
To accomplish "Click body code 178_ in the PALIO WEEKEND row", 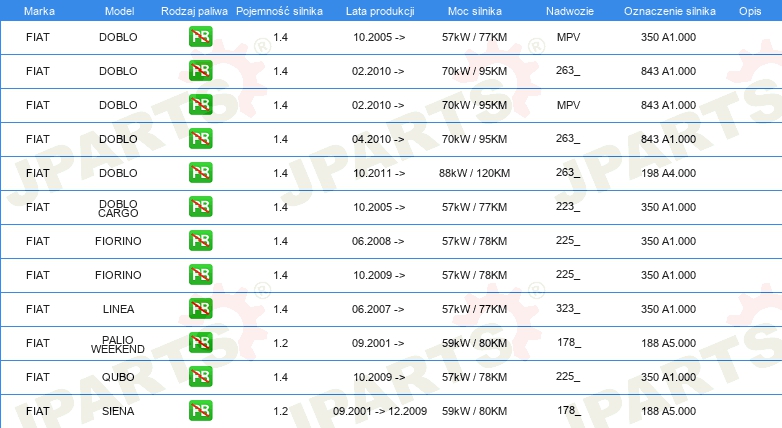I will click(x=569, y=342).
